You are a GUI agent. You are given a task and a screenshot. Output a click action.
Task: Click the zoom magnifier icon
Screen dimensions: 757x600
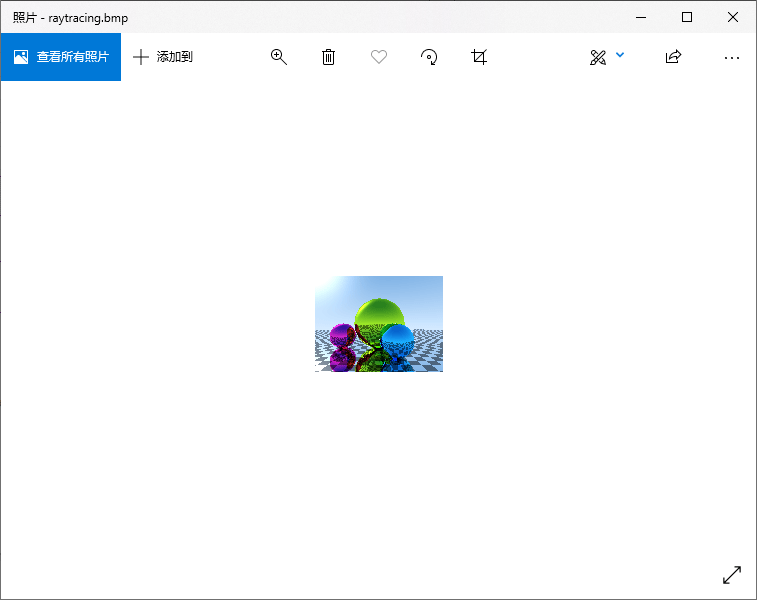pos(279,57)
